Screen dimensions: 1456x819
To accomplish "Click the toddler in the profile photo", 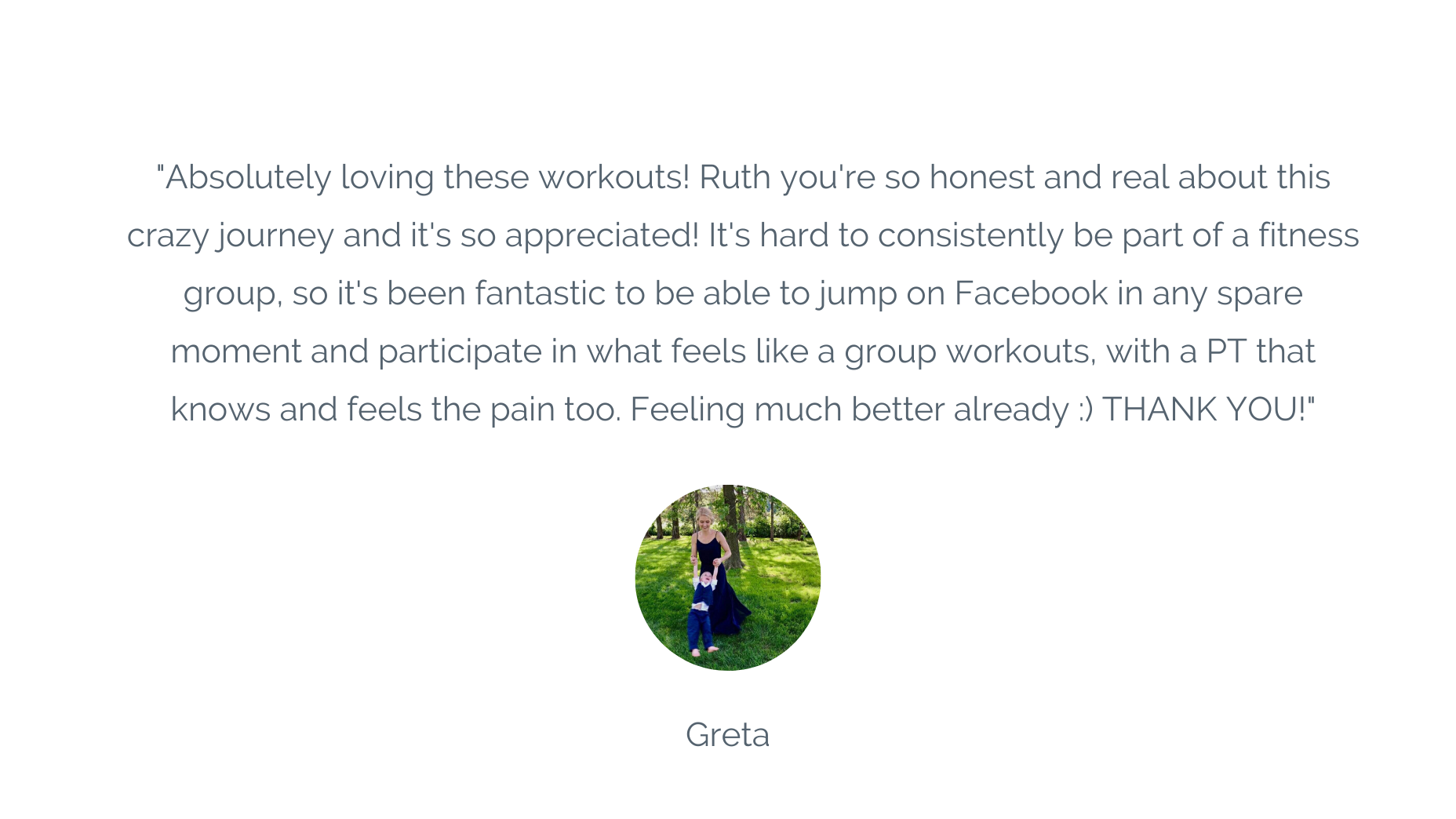I will (x=703, y=611).
